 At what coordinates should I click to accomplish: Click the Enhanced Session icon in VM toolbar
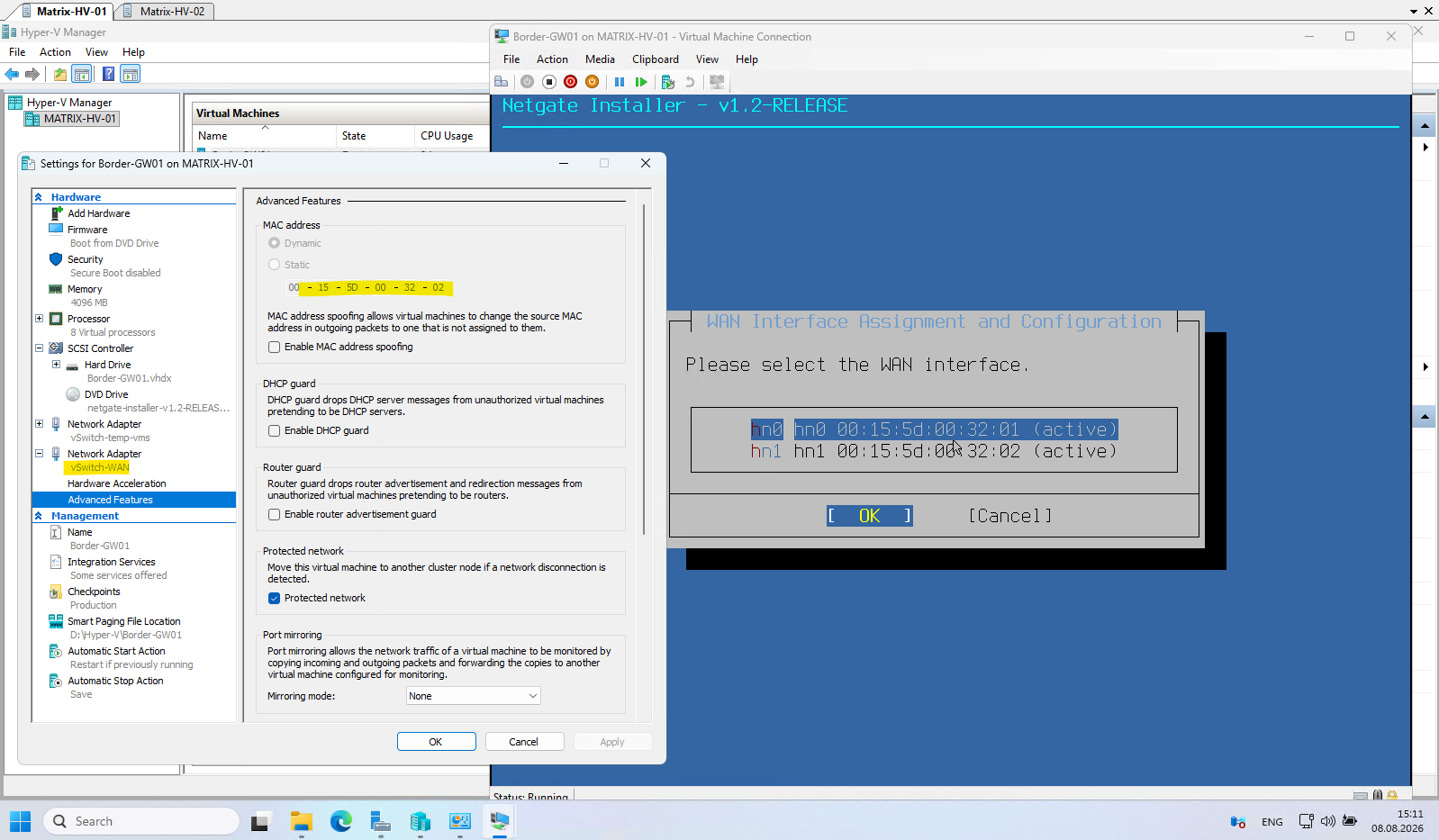tap(717, 82)
